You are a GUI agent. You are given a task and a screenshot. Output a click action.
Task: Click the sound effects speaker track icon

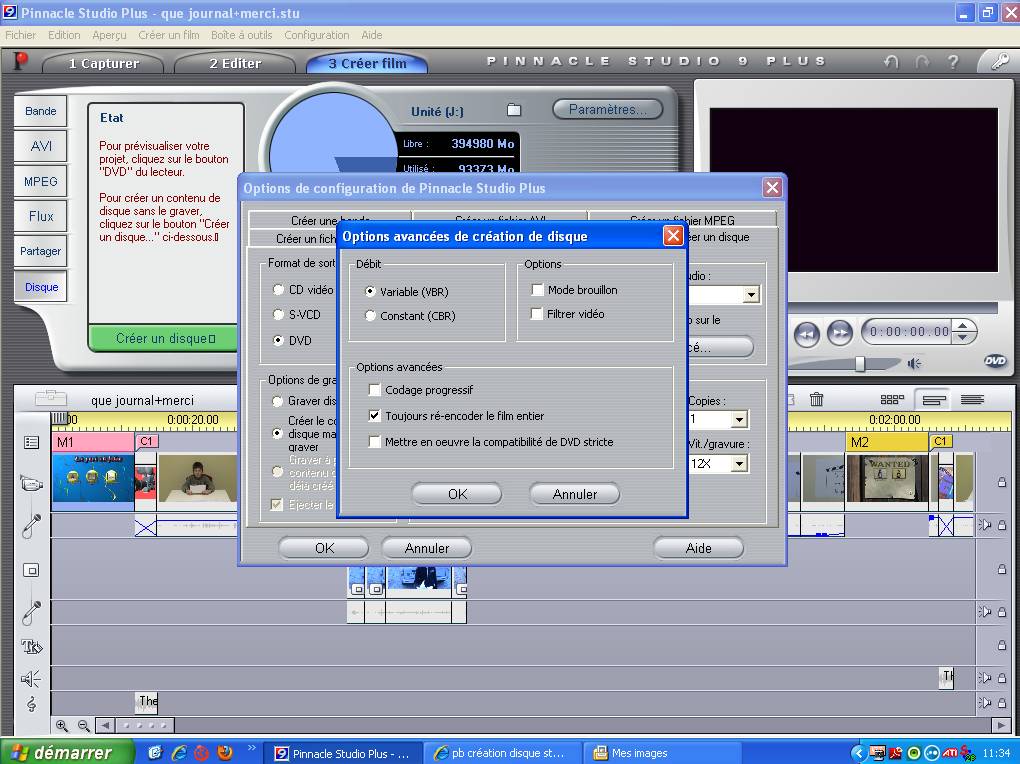31,679
